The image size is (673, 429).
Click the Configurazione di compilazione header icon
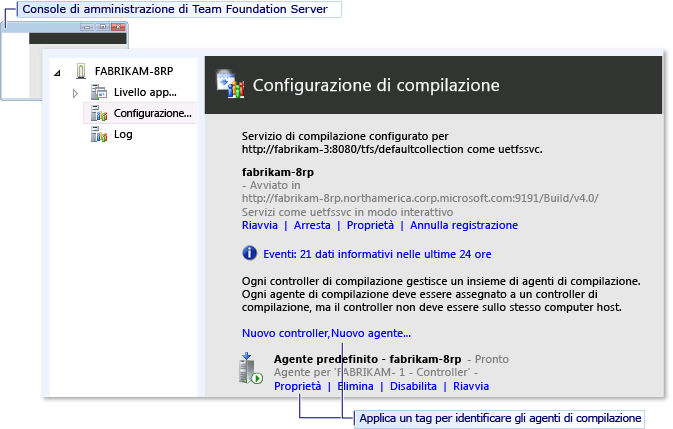(230, 85)
